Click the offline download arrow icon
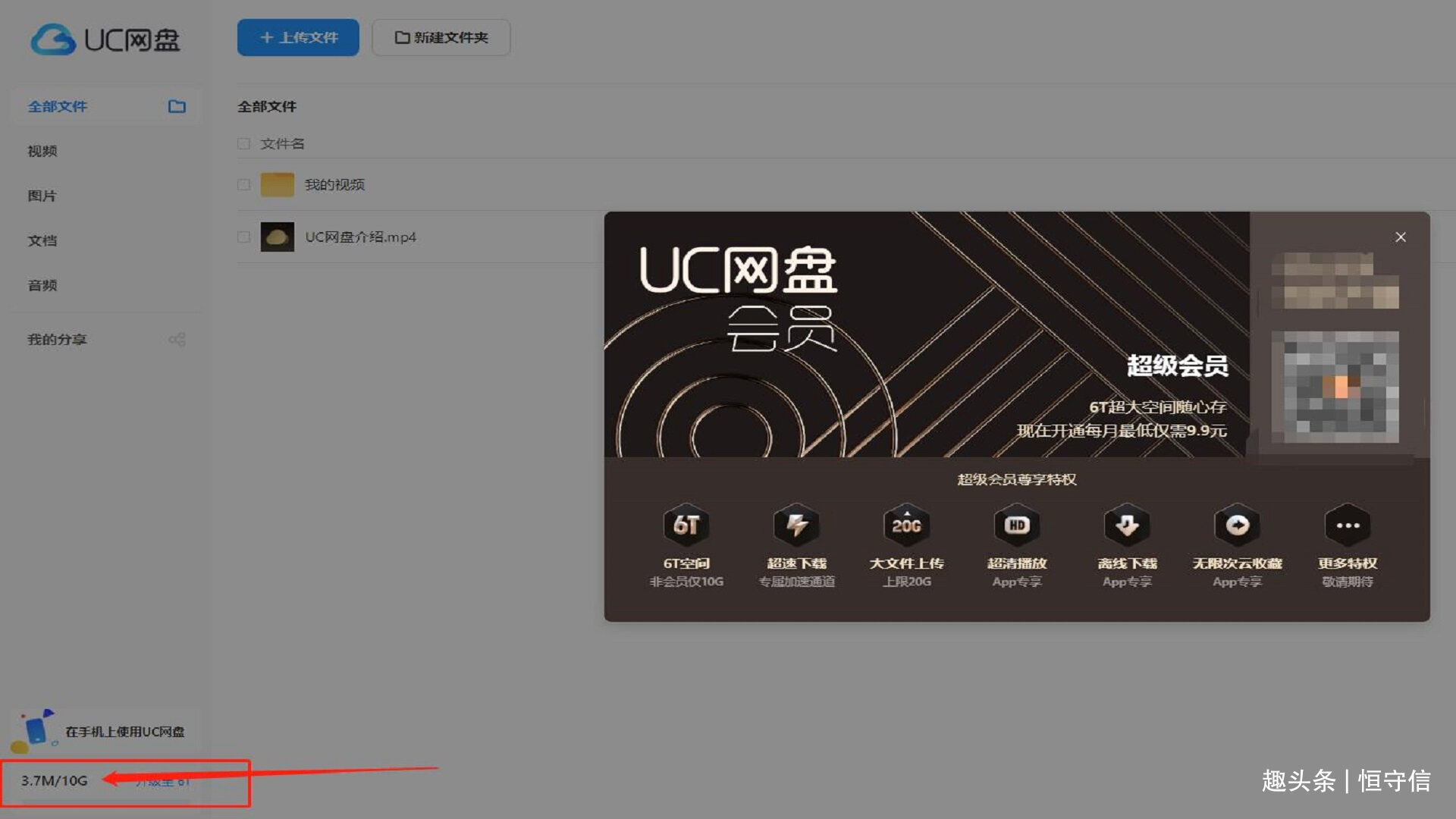The image size is (1456, 819). (1127, 525)
